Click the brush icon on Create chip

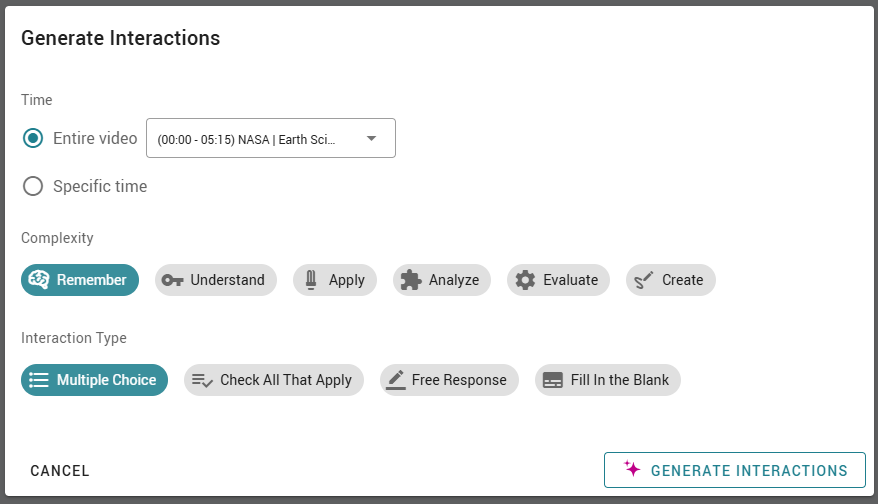coord(644,279)
